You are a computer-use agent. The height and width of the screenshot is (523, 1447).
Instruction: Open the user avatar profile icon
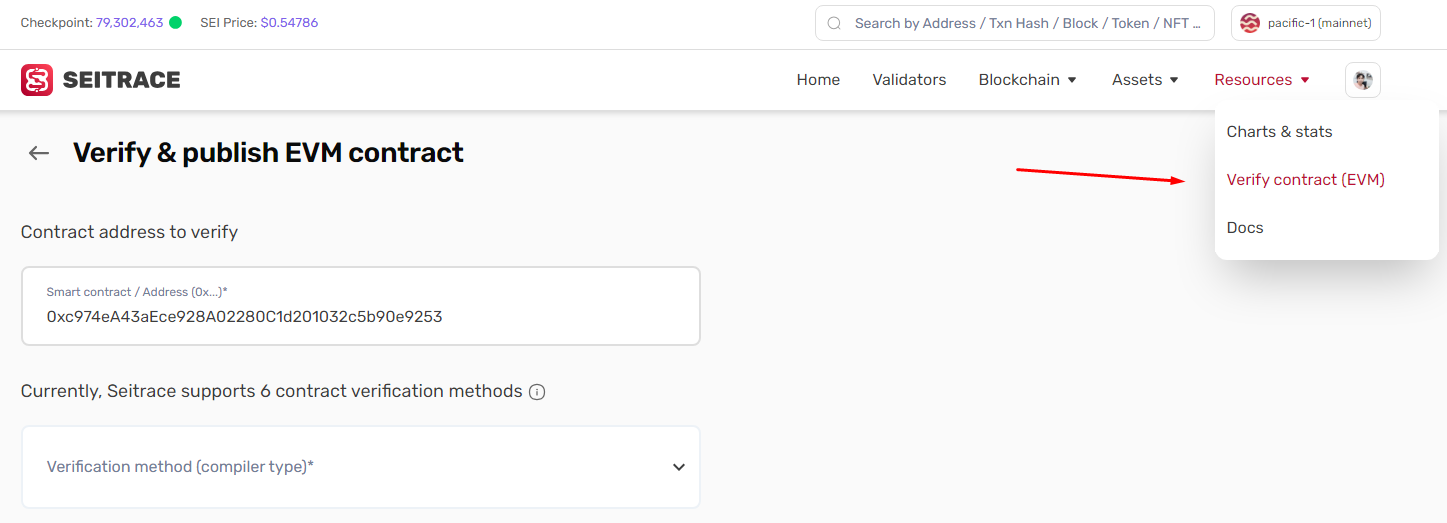[1363, 80]
